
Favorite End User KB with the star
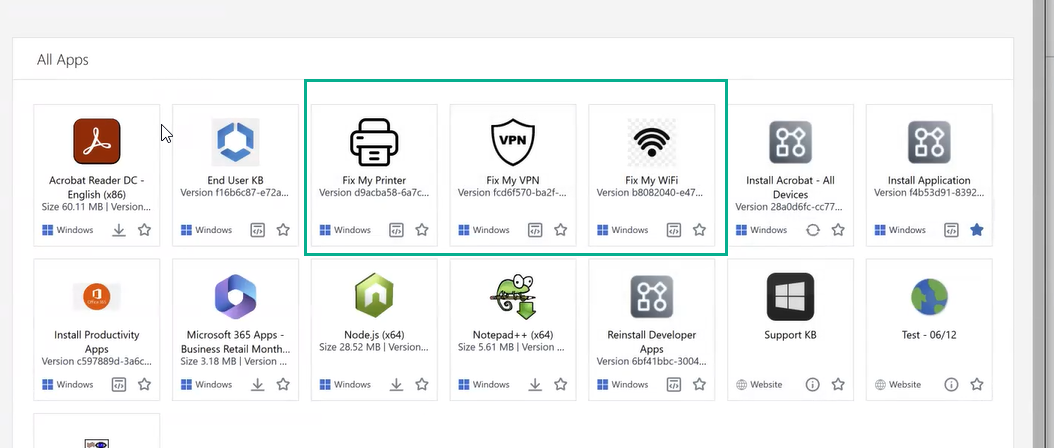click(283, 230)
